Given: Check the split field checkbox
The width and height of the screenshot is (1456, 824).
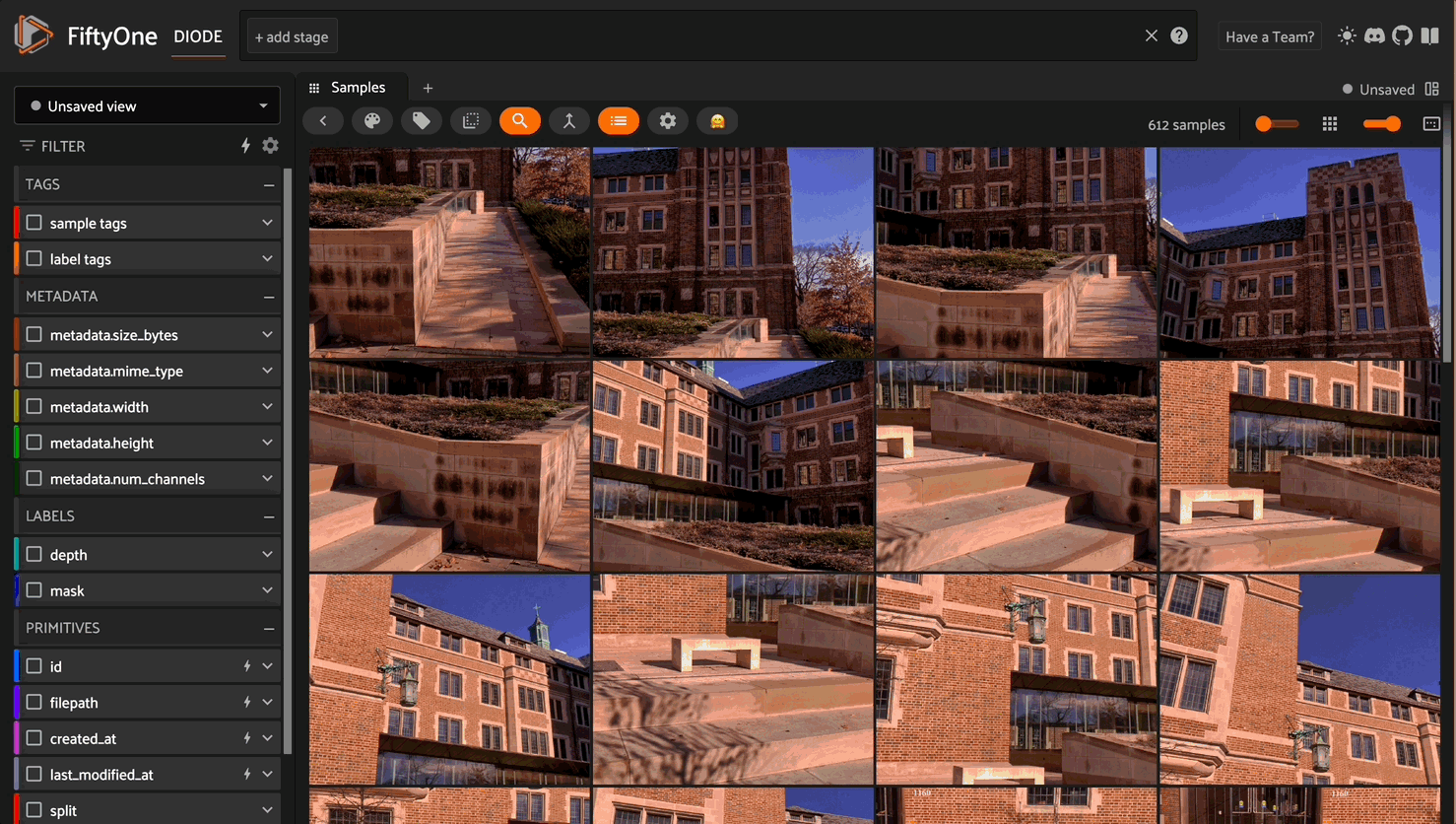Looking at the screenshot, I should pyautogui.click(x=34, y=810).
